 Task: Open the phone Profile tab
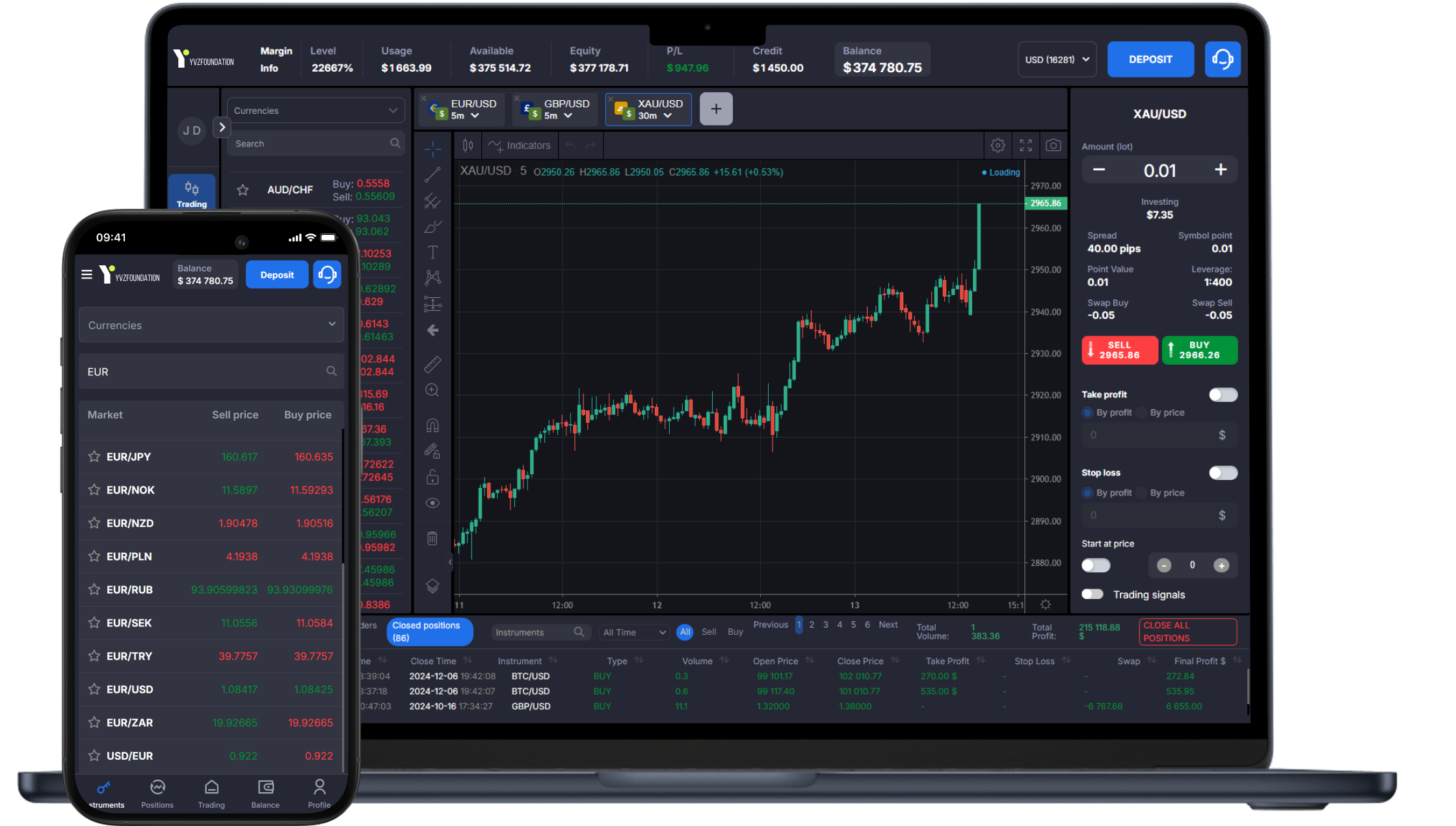319,794
